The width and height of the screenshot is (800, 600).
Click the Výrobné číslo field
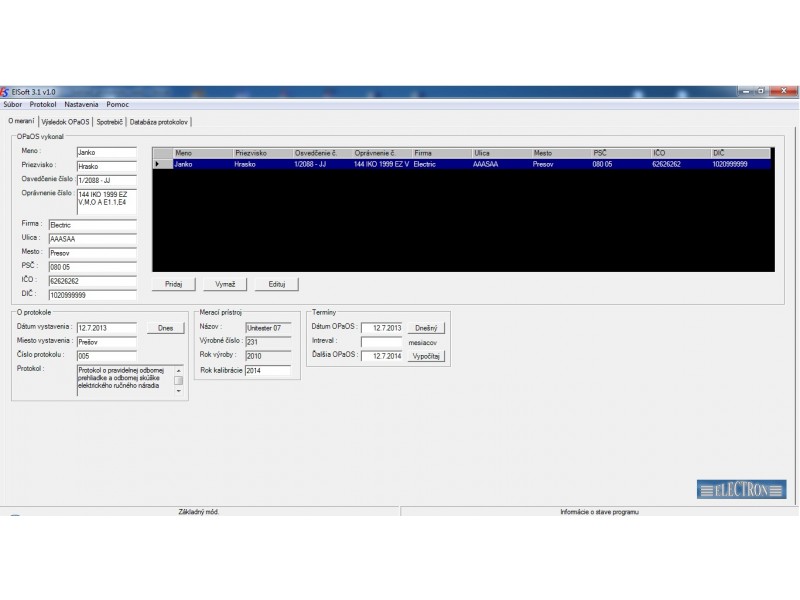(x=268, y=342)
